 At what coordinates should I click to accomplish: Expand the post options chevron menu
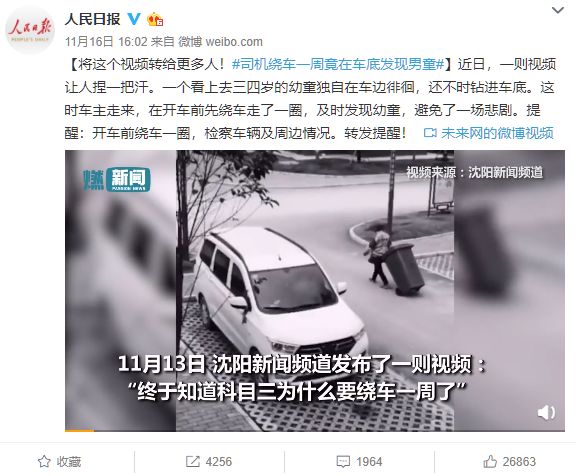click(558, 11)
